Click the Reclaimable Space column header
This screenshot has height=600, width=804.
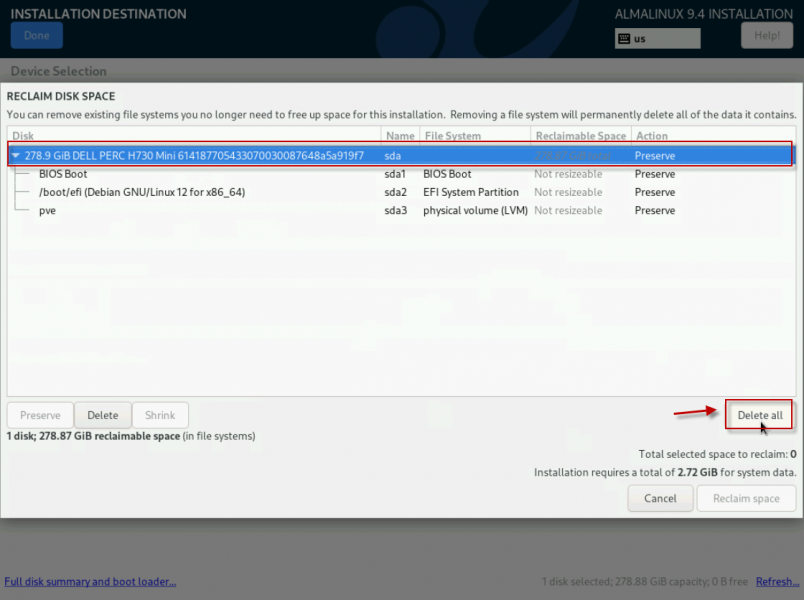tap(580, 136)
